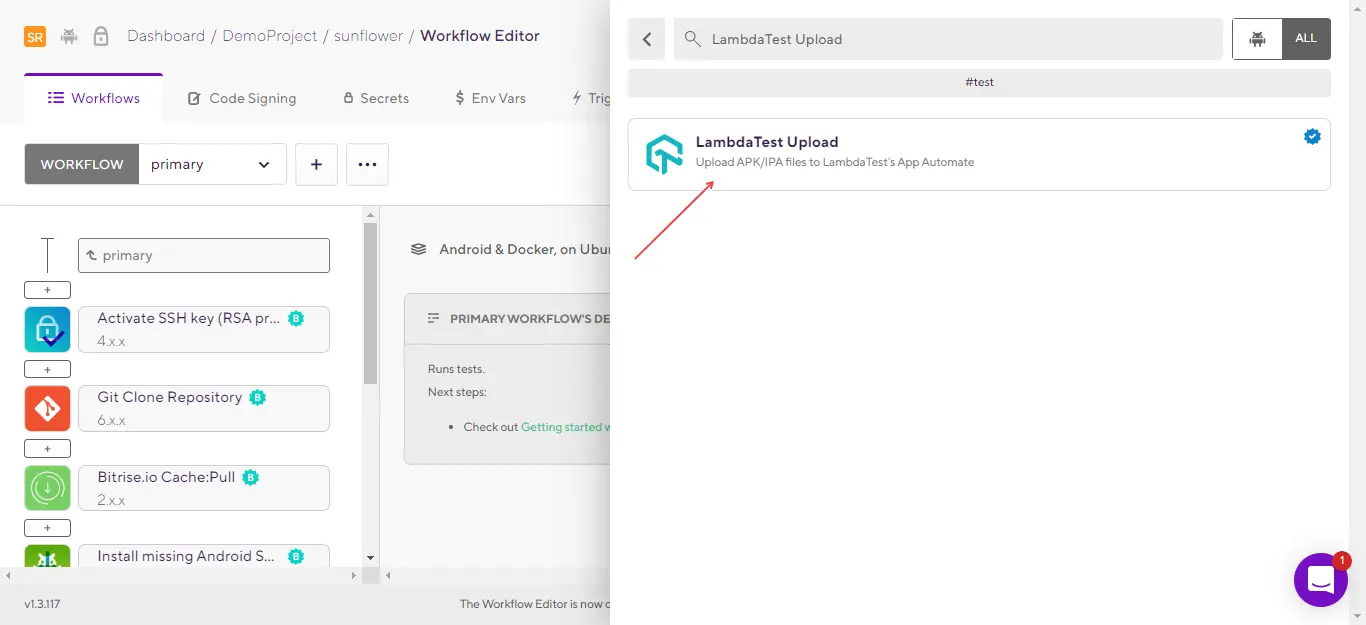Screen dimensions: 1366x625
Task: Click the add new workflow plus button
Action: pos(316,165)
